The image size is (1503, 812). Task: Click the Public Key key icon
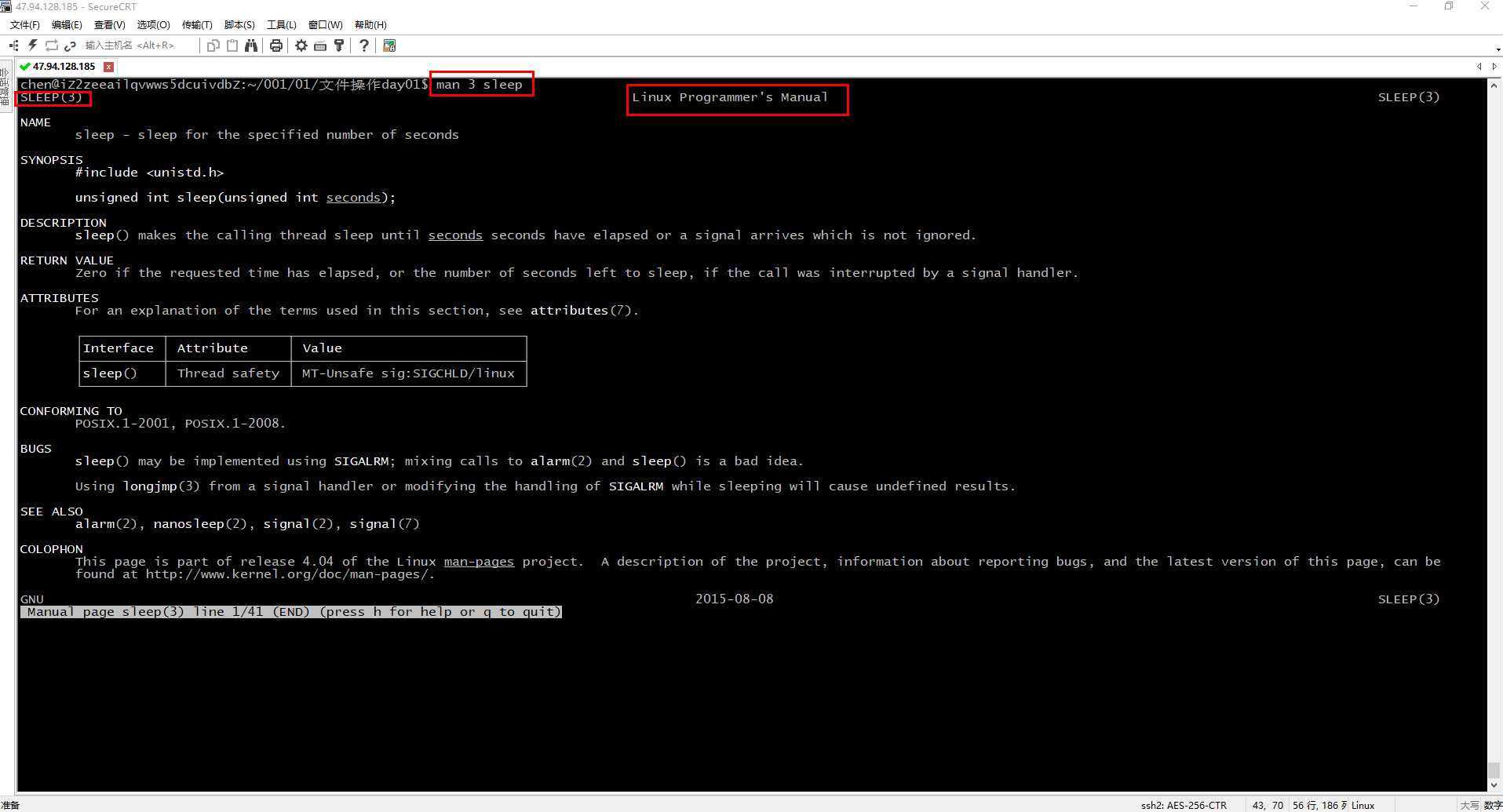click(x=339, y=46)
